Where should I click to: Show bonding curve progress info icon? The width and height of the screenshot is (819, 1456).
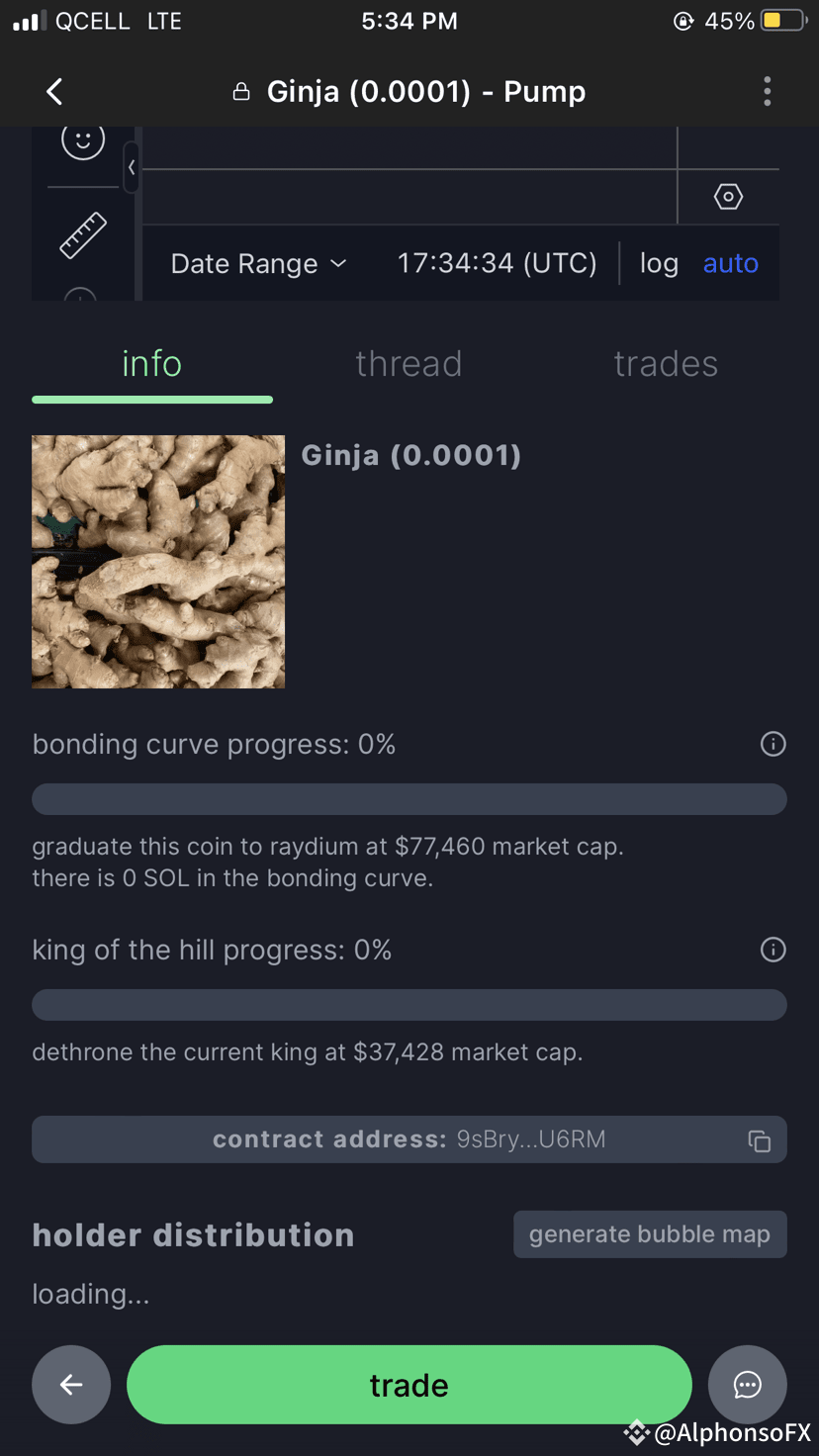coord(773,744)
